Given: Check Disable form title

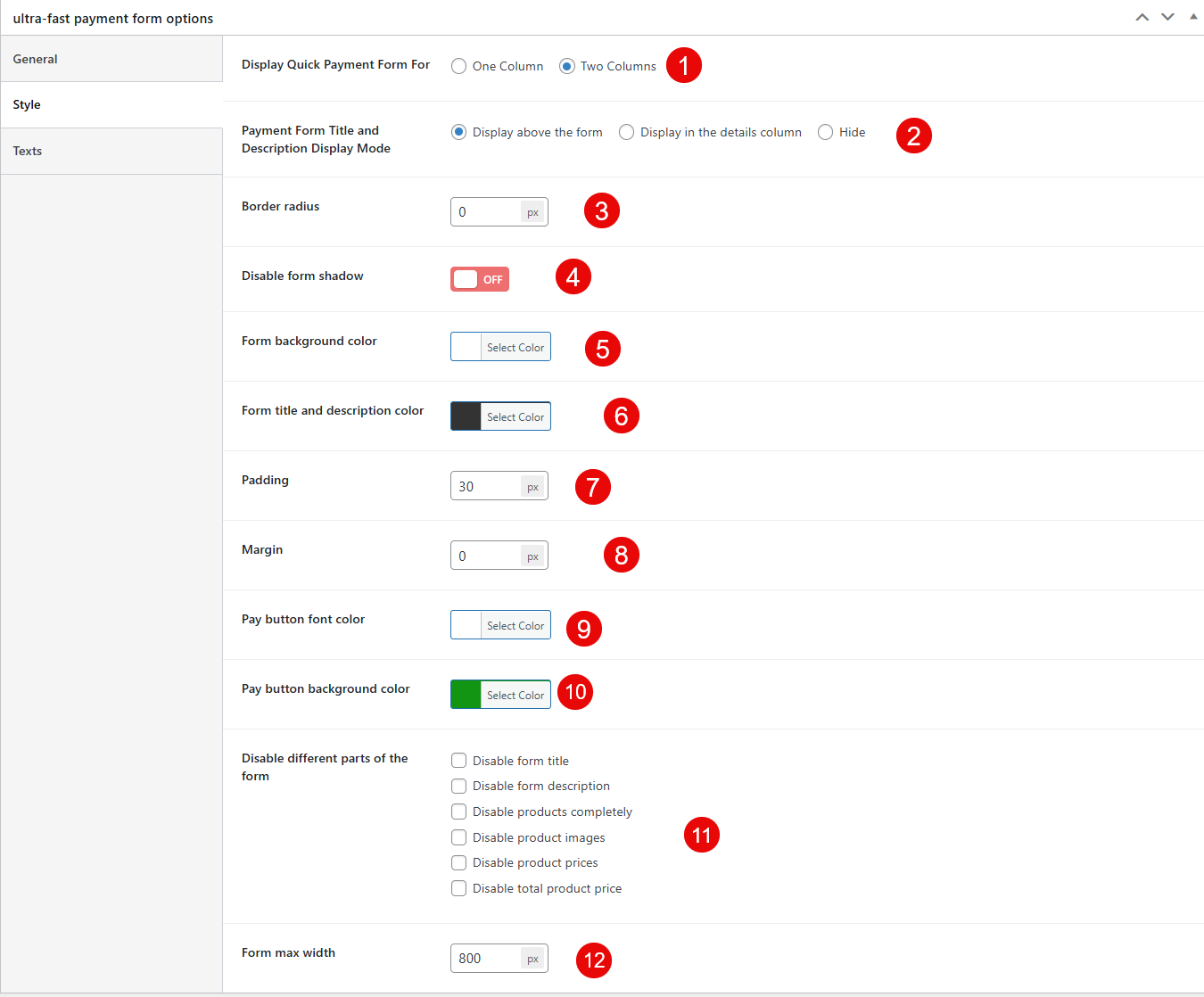Looking at the screenshot, I should (x=459, y=761).
